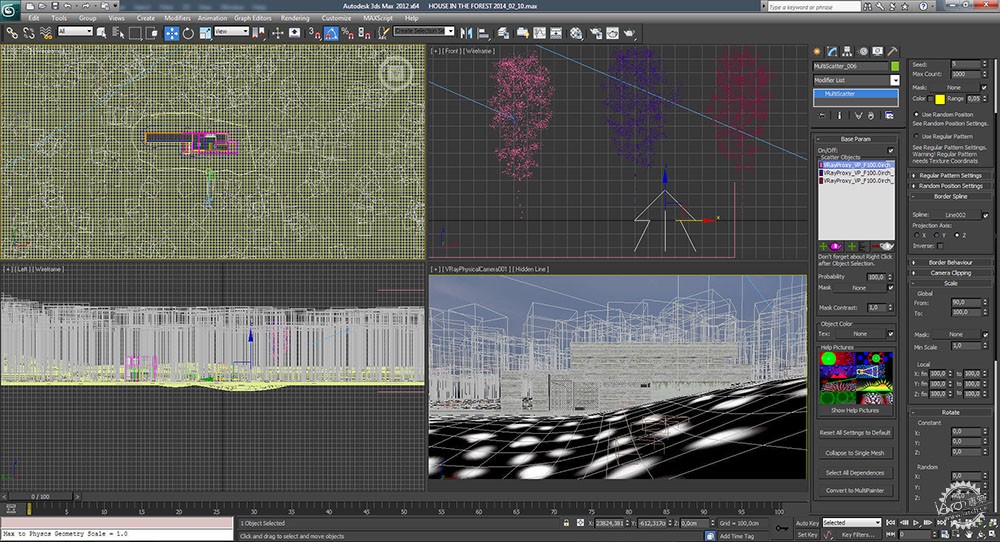
Task: Click the pink teapot add-object icon
Action: pyautogui.click(x=835, y=246)
